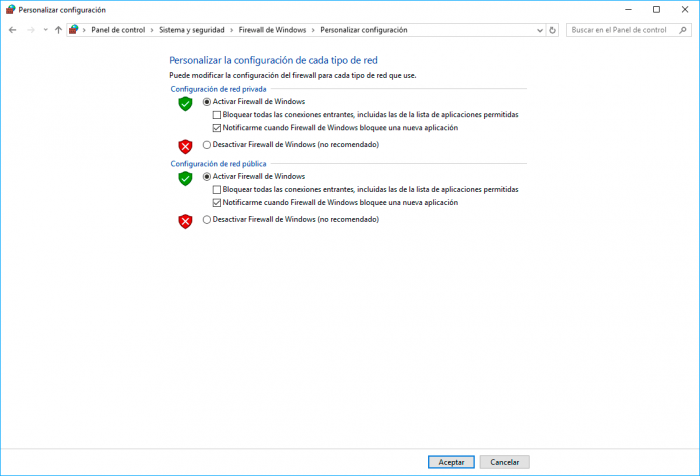The image size is (700, 476).
Task: Expand chevron after Panel de control breadcrumb
Action: 152,30
